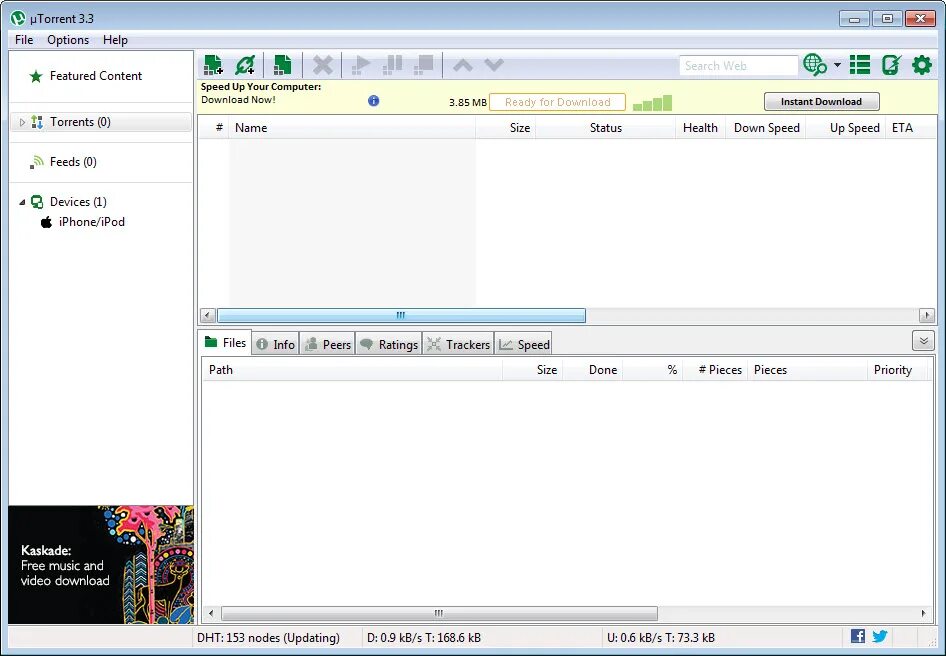The image size is (946, 656).
Task: Sort by the ETA column header
Action: [910, 128]
